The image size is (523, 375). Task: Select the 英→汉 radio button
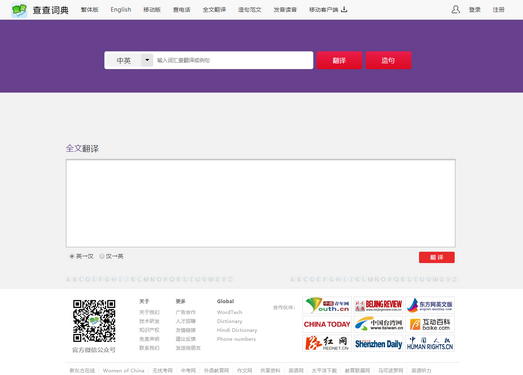pos(72,256)
